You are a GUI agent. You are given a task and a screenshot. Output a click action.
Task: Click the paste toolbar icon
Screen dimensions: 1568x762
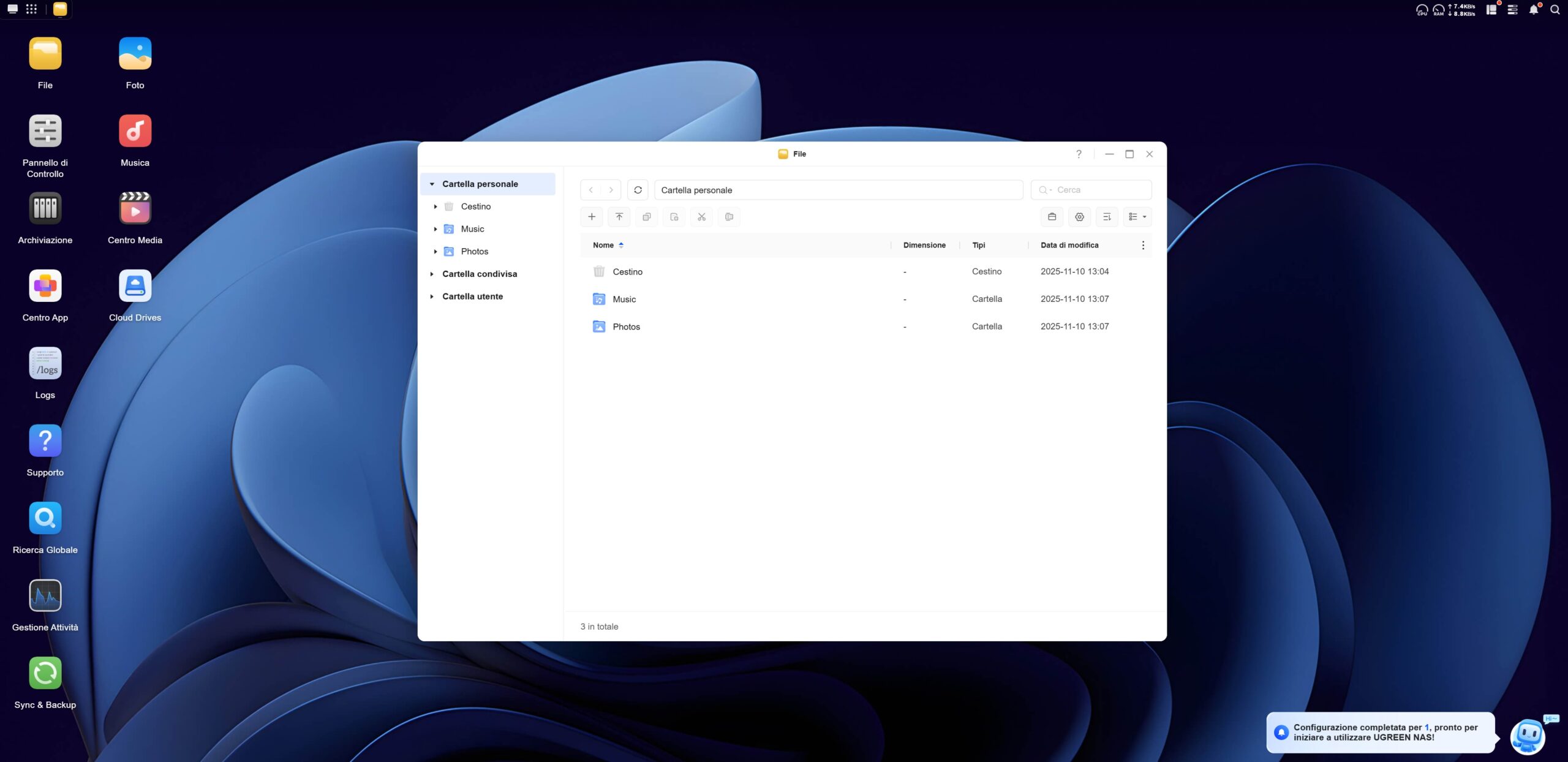tap(674, 217)
